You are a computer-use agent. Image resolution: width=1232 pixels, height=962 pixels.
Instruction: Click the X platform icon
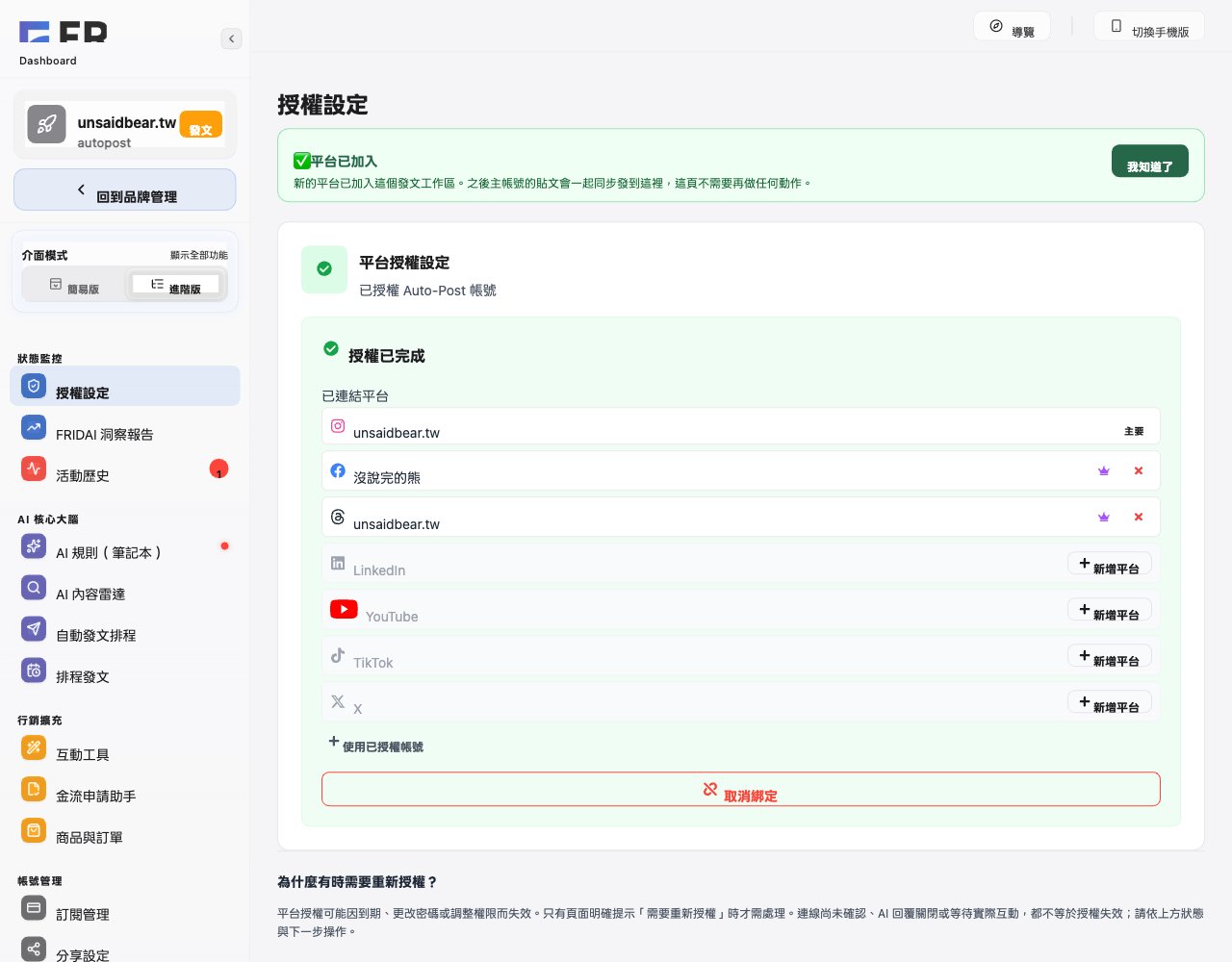click(x=338, y=701)
